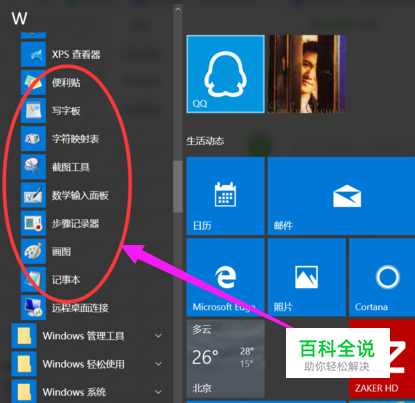Screen dimensions: 415x403
Task: Launch 远程桌面连接 icon
Action: point(33,308)
